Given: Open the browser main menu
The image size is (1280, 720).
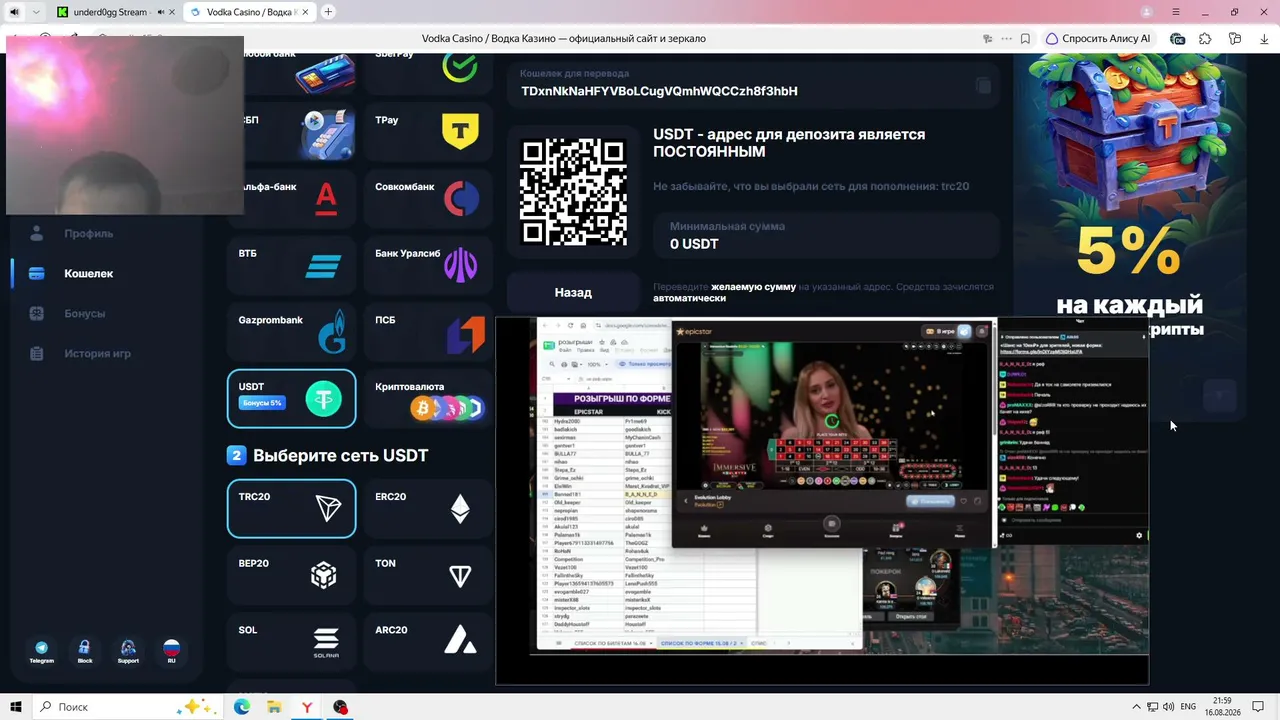Looking at the screenshot, I should coord(1175,12).
